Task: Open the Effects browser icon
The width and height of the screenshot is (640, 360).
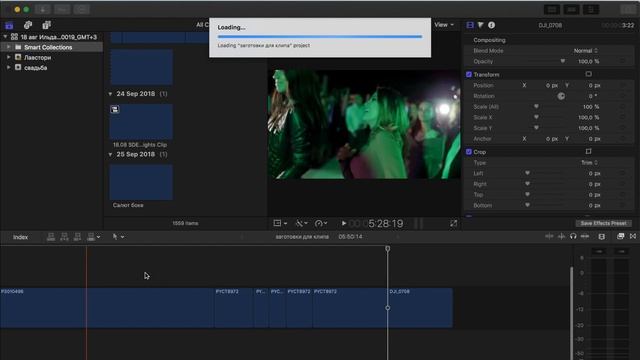Action: (620, 236)
